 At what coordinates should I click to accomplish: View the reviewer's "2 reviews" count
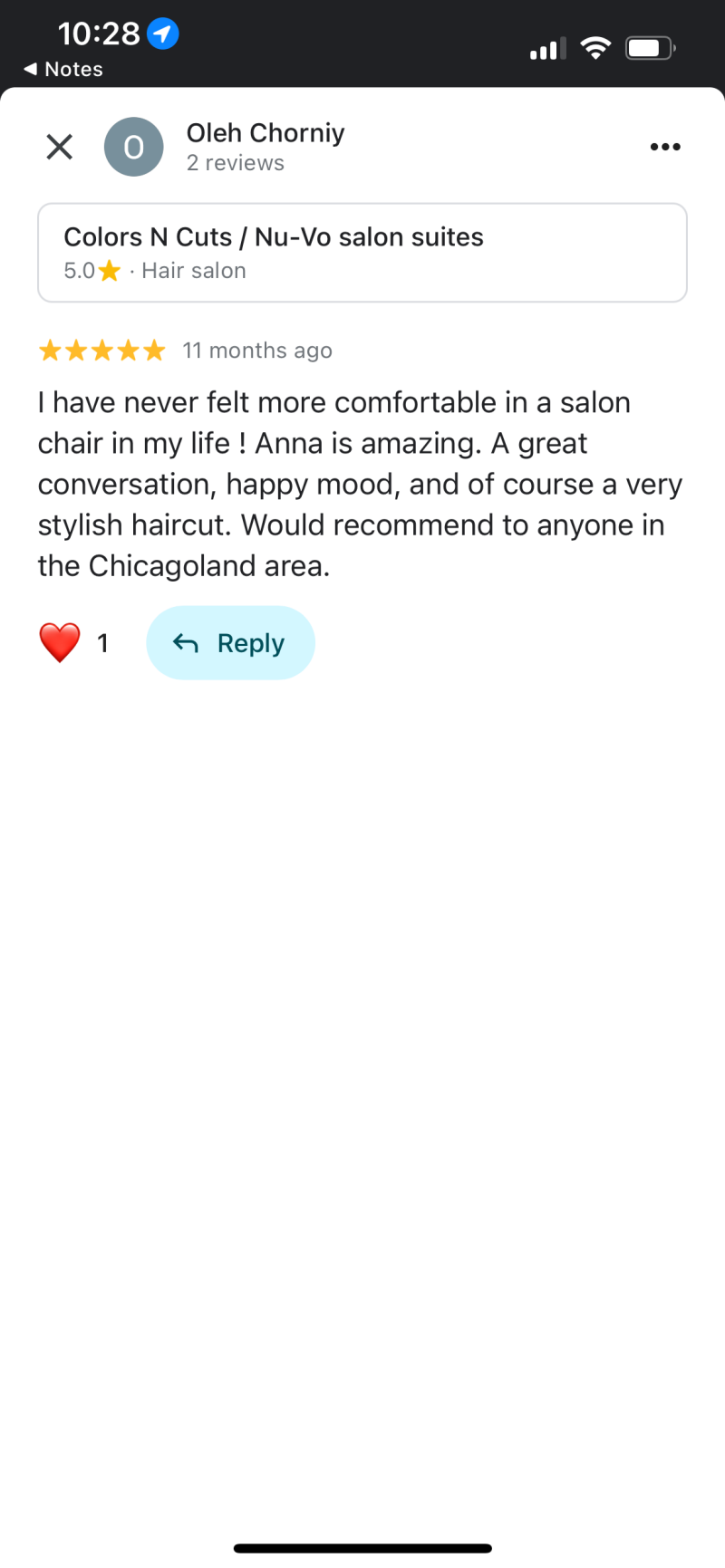tap(236, 163)
